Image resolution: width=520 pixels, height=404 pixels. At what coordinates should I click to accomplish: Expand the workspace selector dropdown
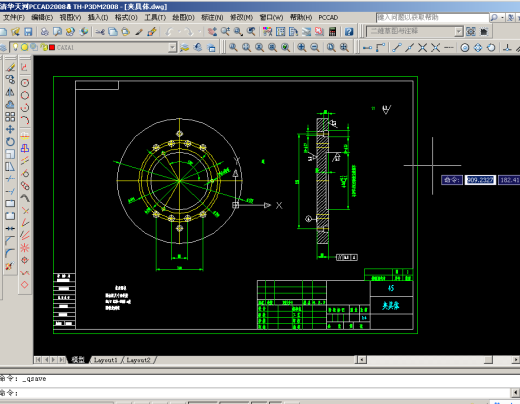[459, 32]
